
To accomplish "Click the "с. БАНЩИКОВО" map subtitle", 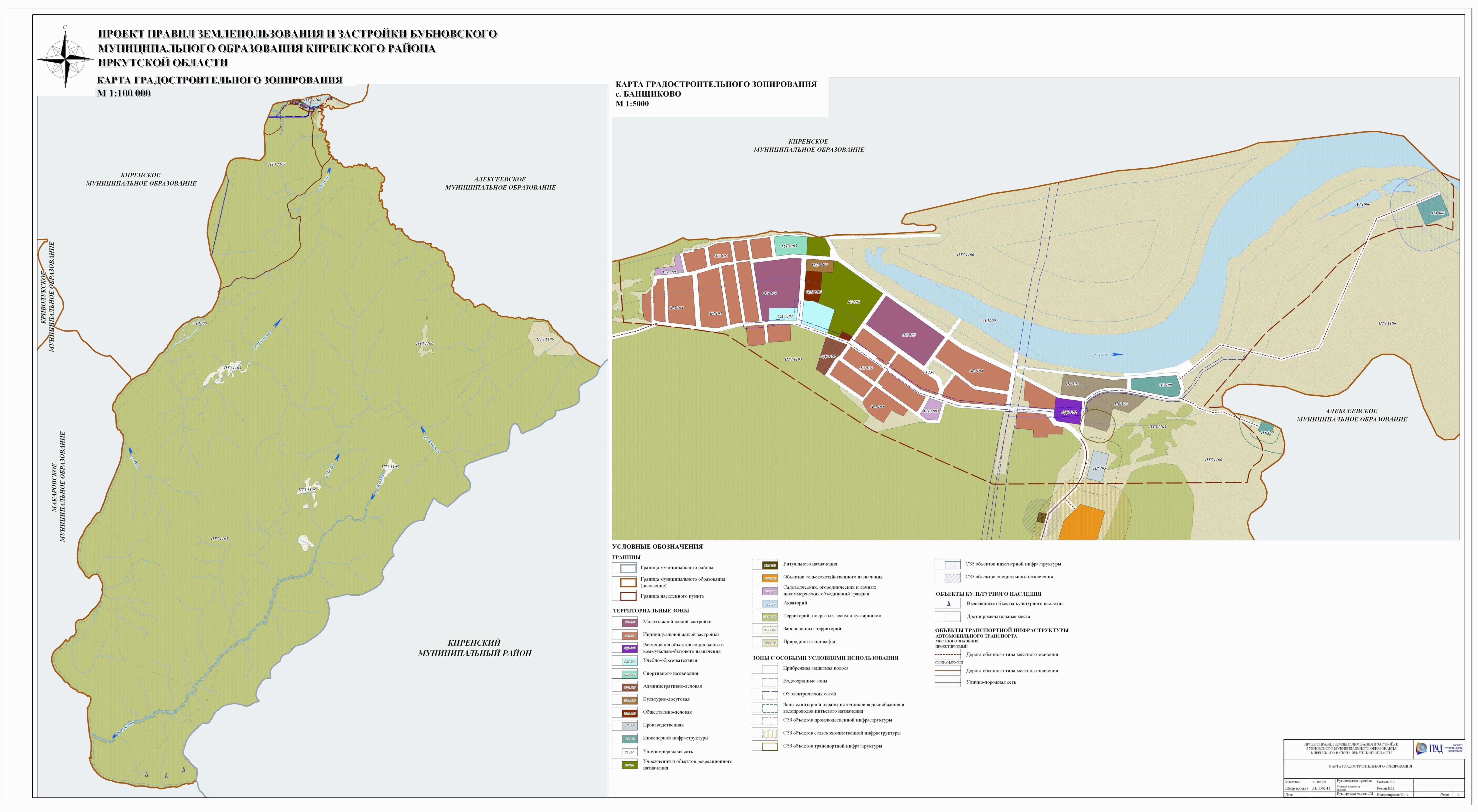I will click(x=648, y=94).
